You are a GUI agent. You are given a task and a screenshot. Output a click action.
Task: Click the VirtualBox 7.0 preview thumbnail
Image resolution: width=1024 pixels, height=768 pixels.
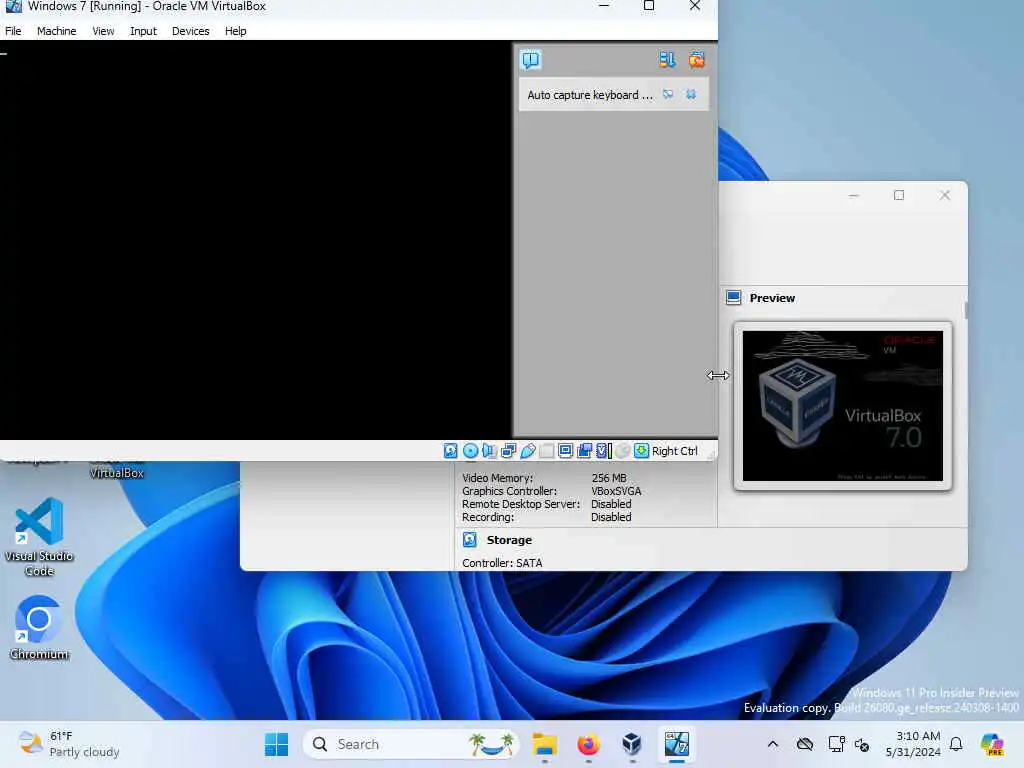pyautogui.click(x=842, y=406)
